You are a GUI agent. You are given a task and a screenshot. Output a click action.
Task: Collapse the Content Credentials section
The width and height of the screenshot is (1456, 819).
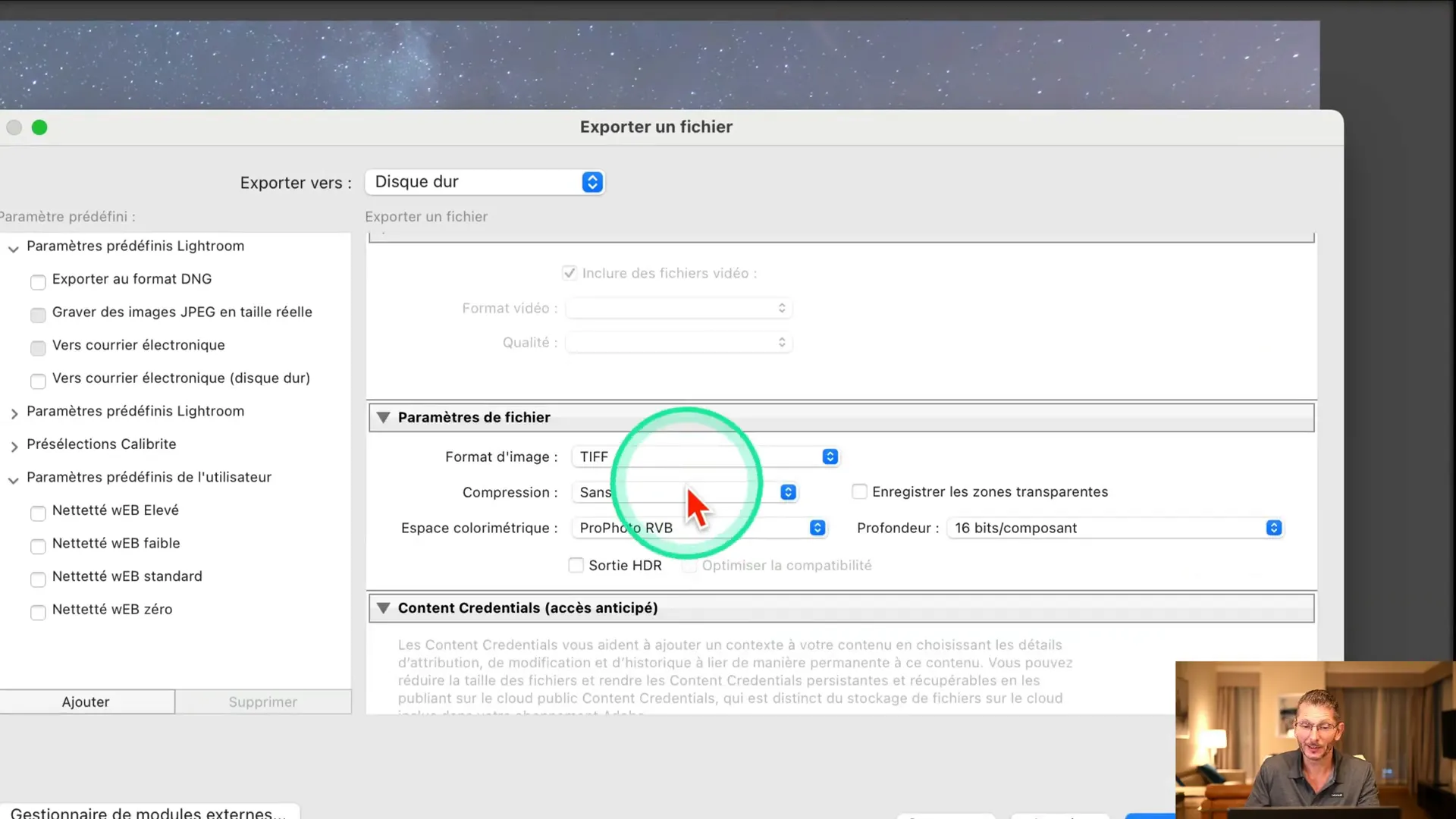coord(384,608)
